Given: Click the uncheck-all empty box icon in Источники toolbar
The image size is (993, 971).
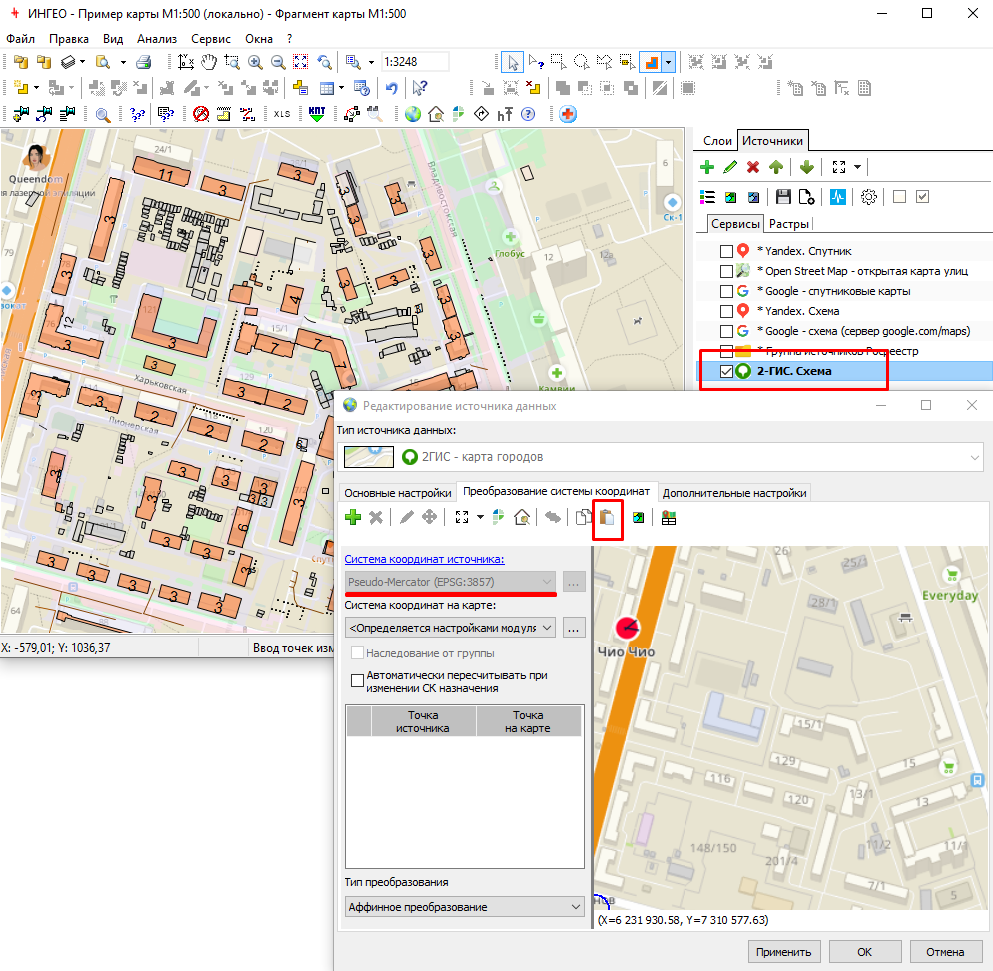Looking at the screenshot, I should click(x=899, y=197).
